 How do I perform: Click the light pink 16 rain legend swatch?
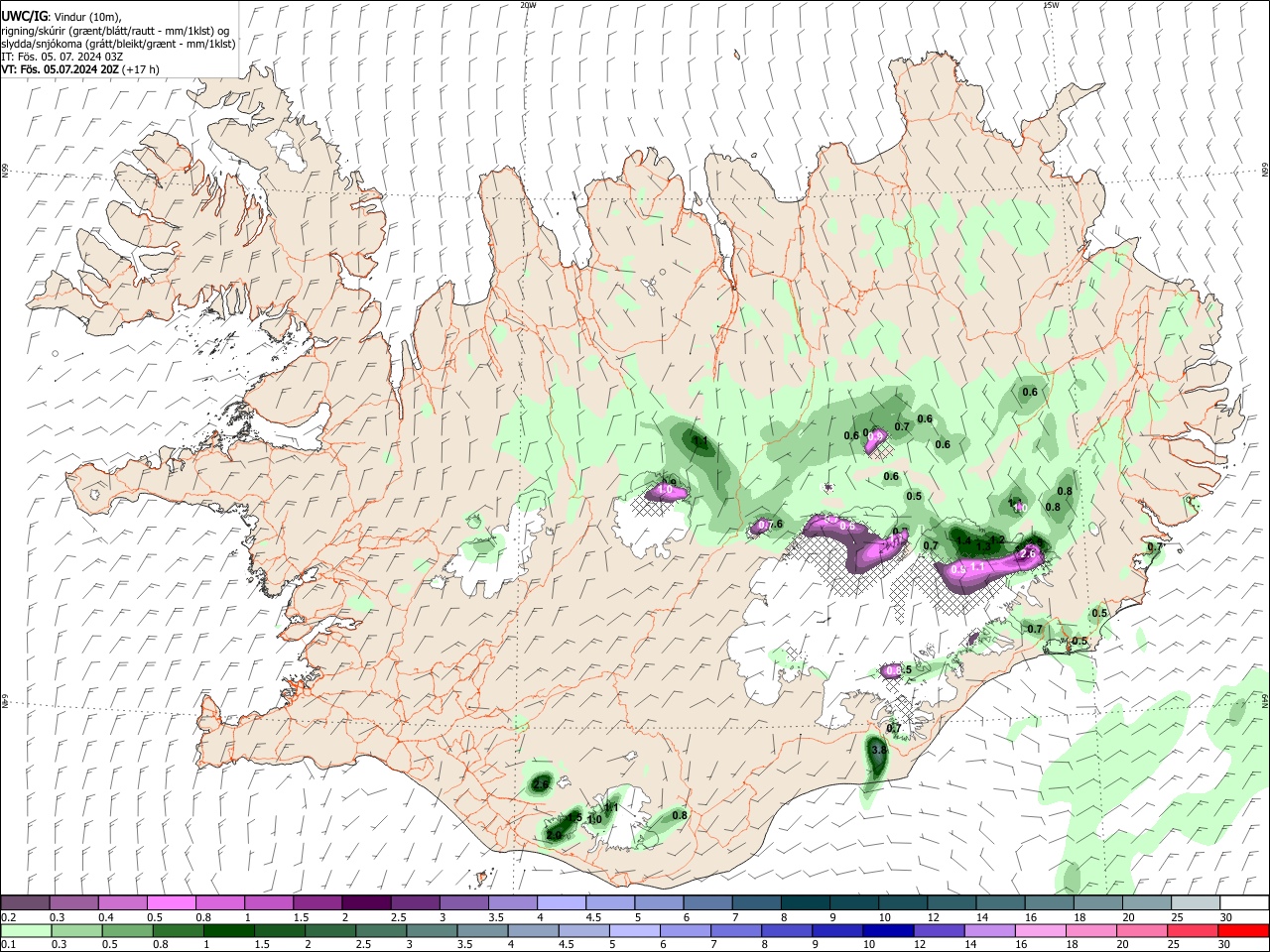(1041, 930)
